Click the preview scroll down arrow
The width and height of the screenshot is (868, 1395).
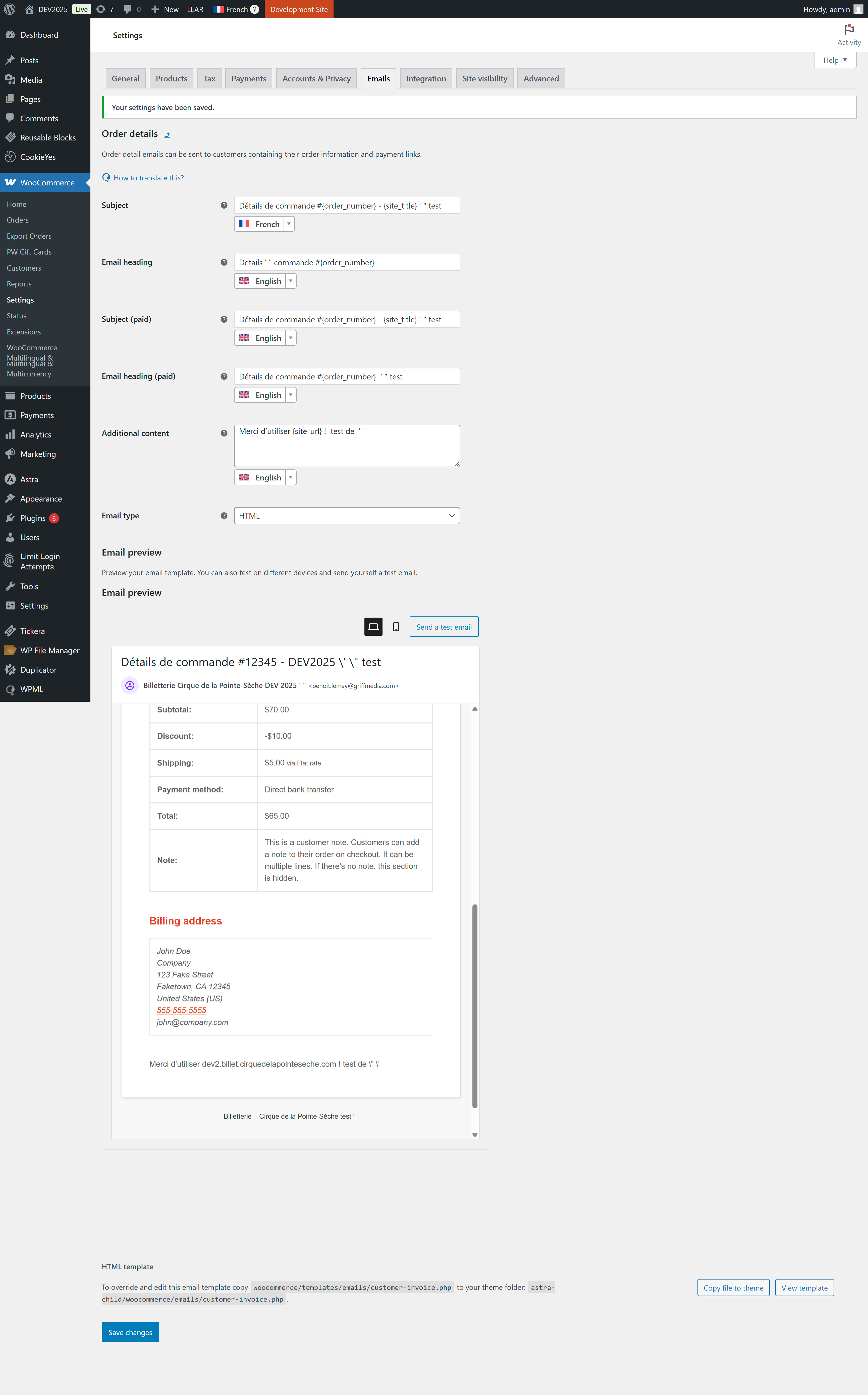click(475, 1135)
